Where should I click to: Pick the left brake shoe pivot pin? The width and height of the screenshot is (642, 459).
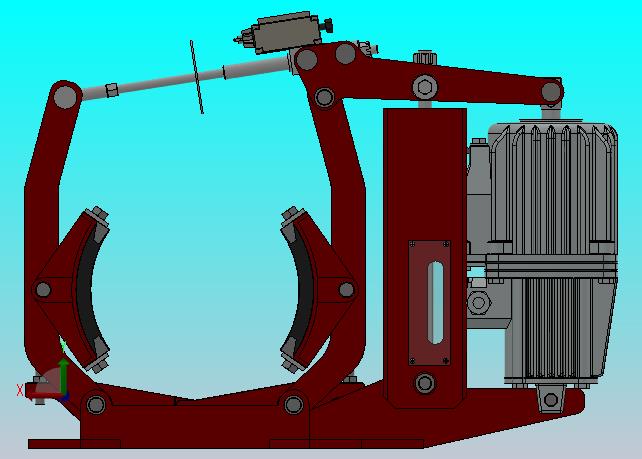[43, 289]
